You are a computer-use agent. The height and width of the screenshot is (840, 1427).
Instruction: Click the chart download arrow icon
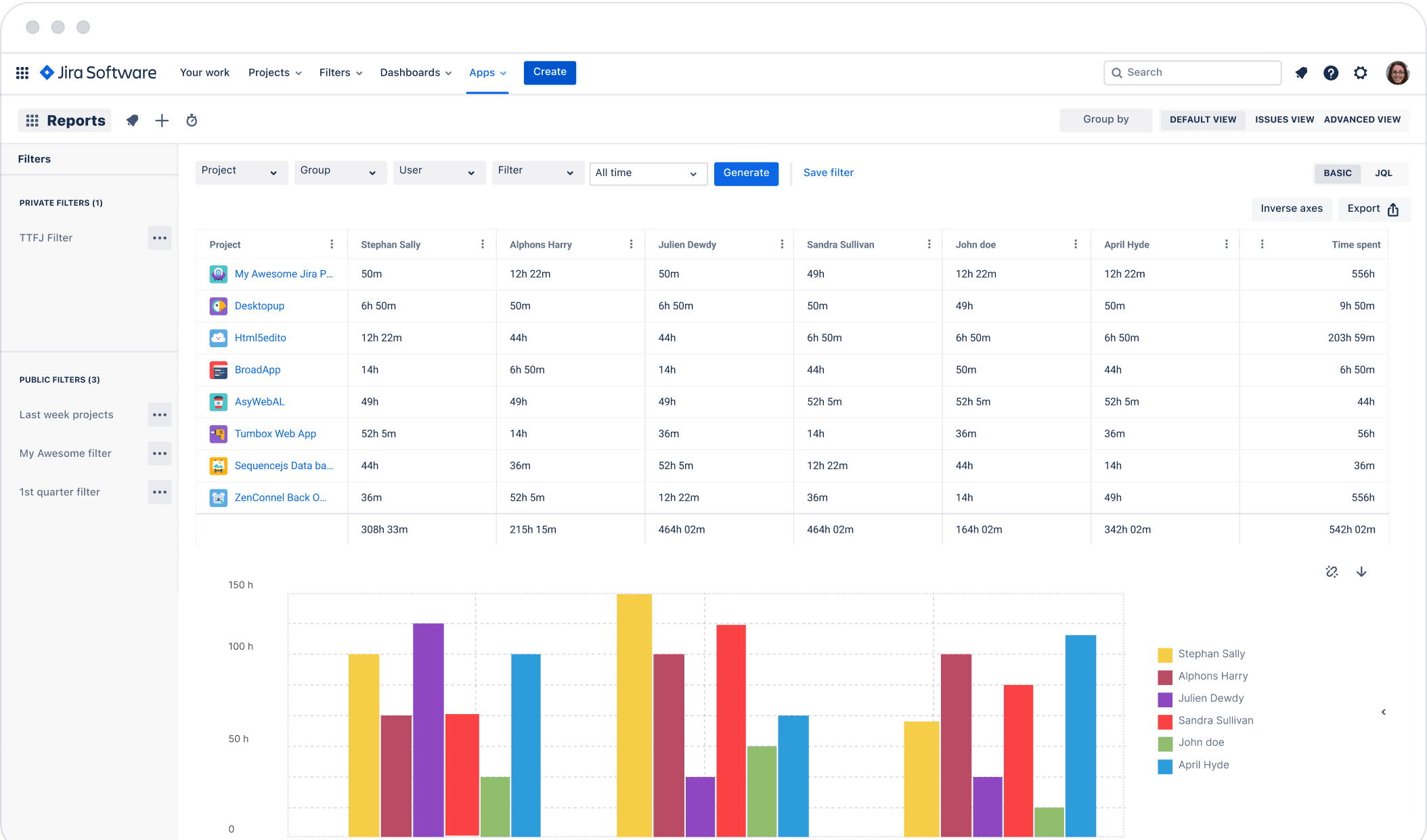tap(1361, 572)
